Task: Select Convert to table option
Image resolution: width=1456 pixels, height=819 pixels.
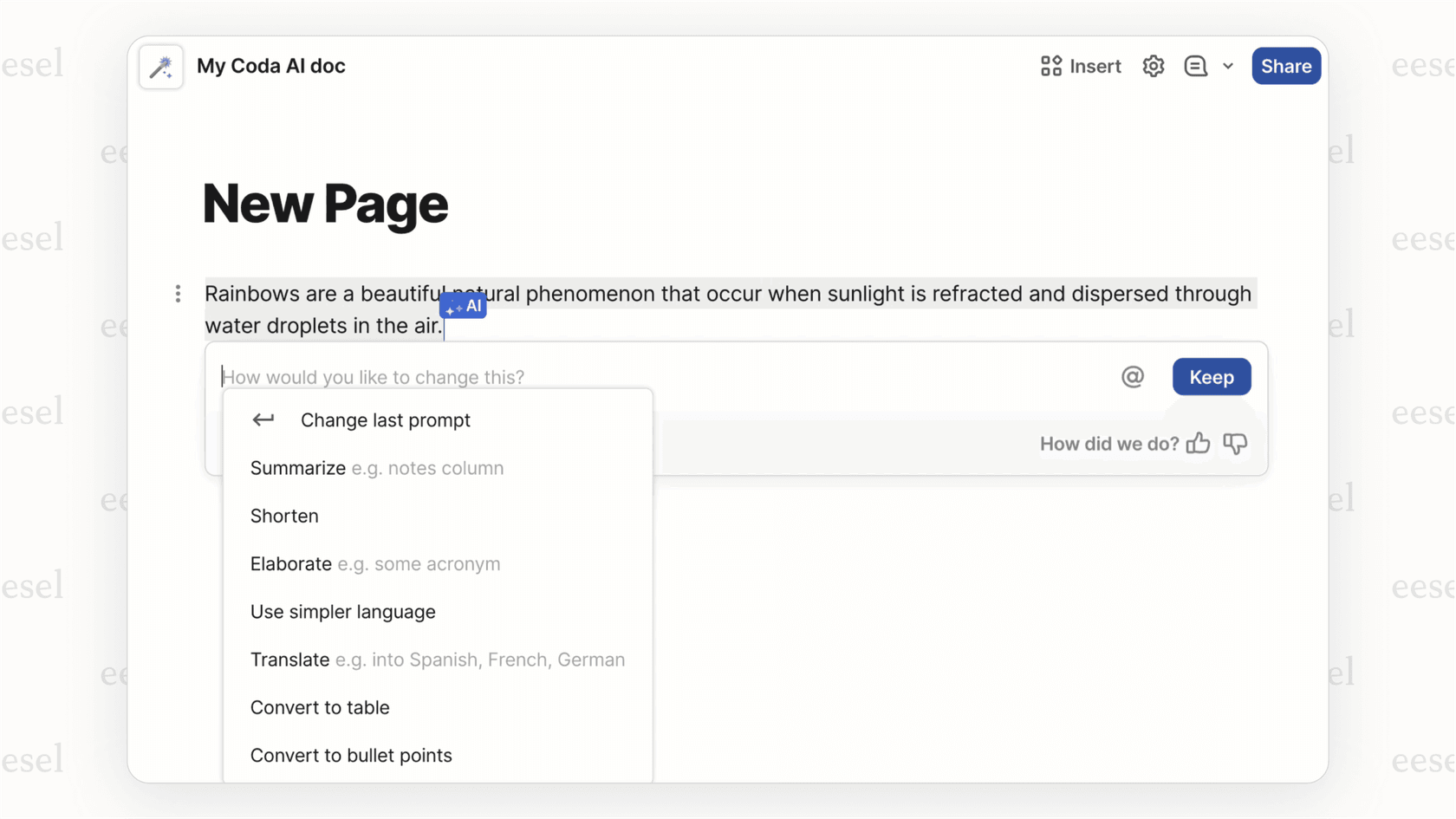Action: (x=320, y=707)
